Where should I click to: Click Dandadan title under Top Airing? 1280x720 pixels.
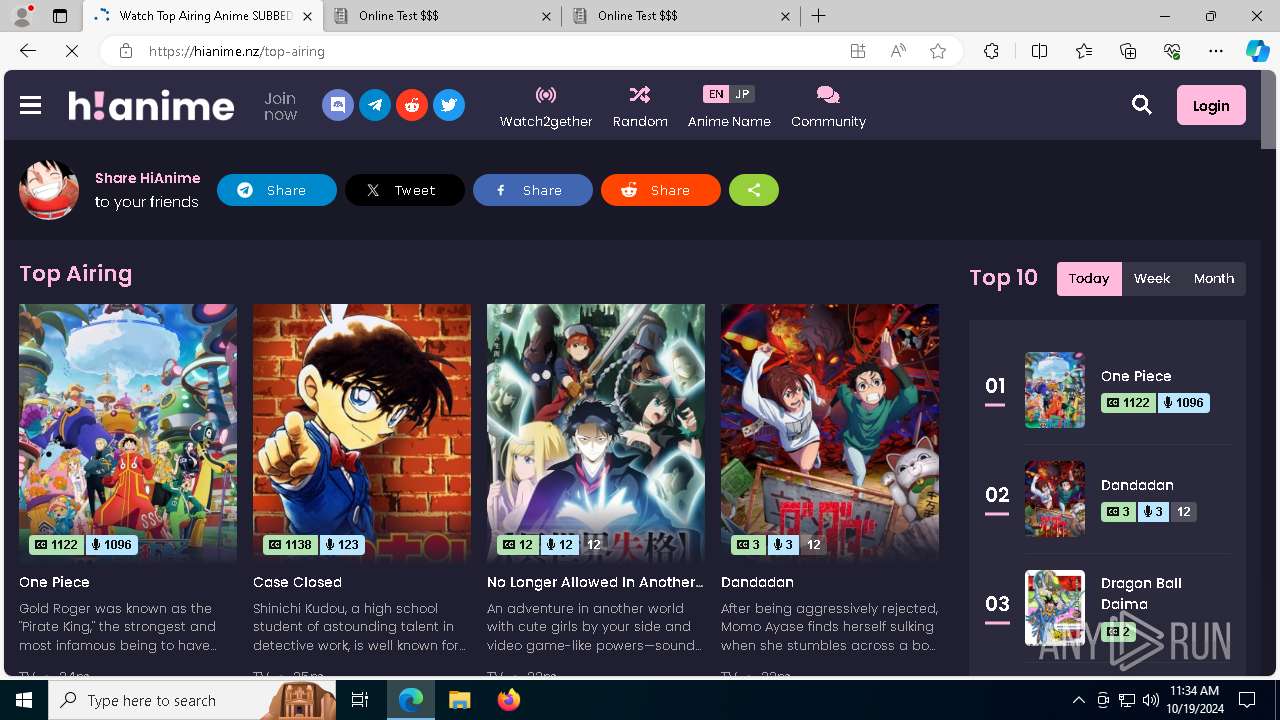click(757, 582)
